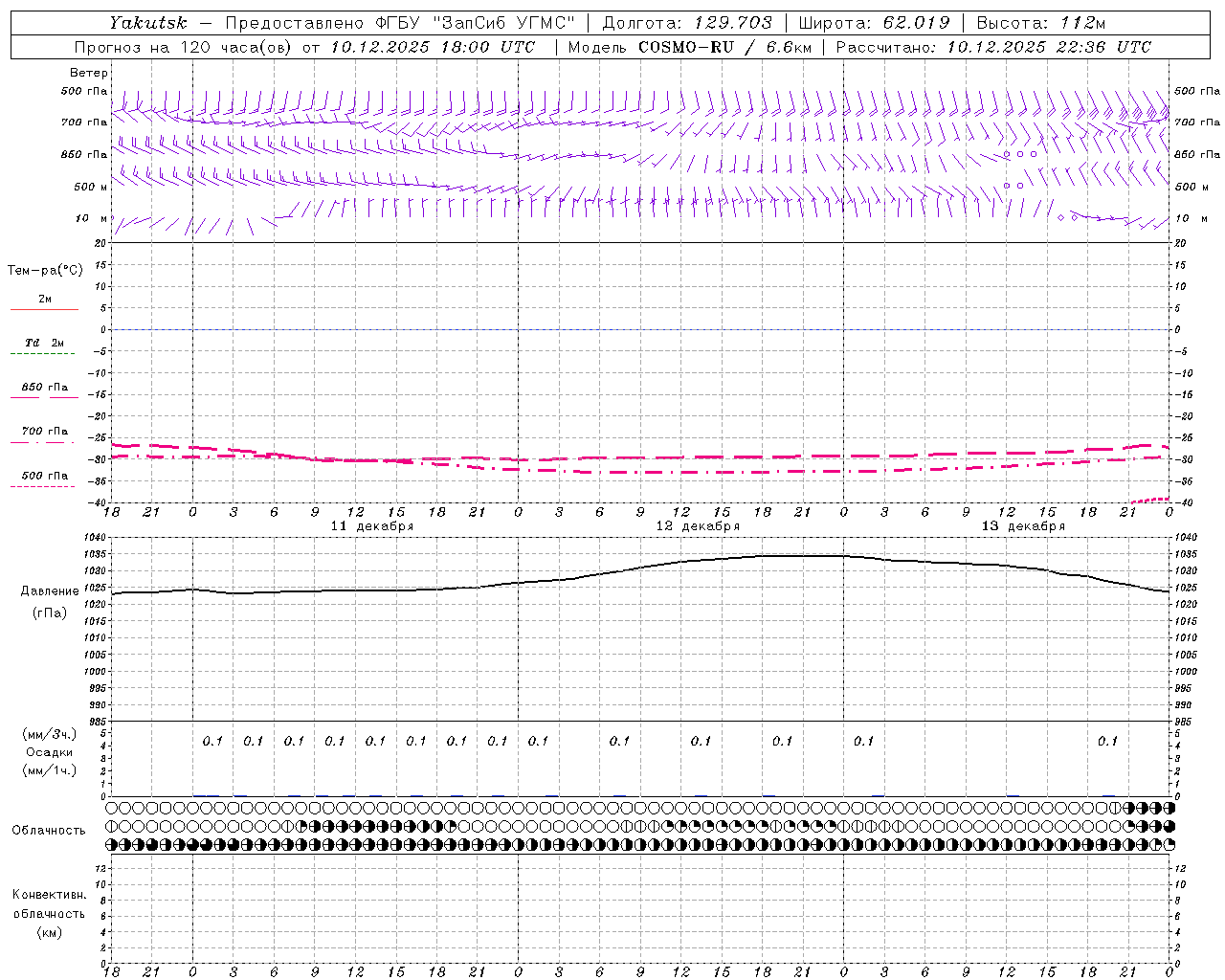Click the '(км)' unit label under convective cloudiness
This screenshot has height=980, width=1225.
point(49,932)
